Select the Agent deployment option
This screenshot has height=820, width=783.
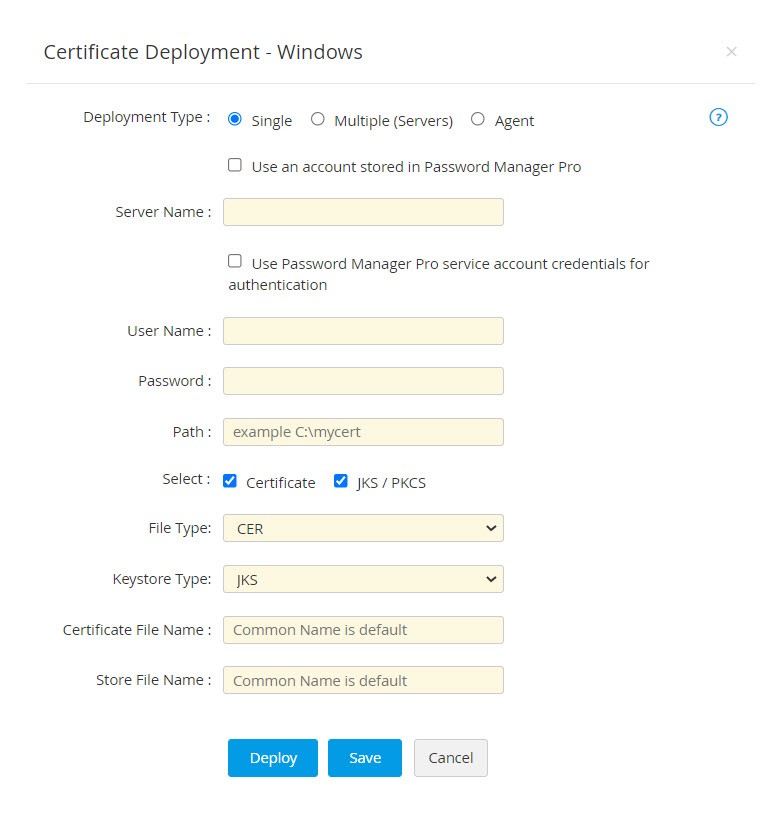tap(478, 119)
